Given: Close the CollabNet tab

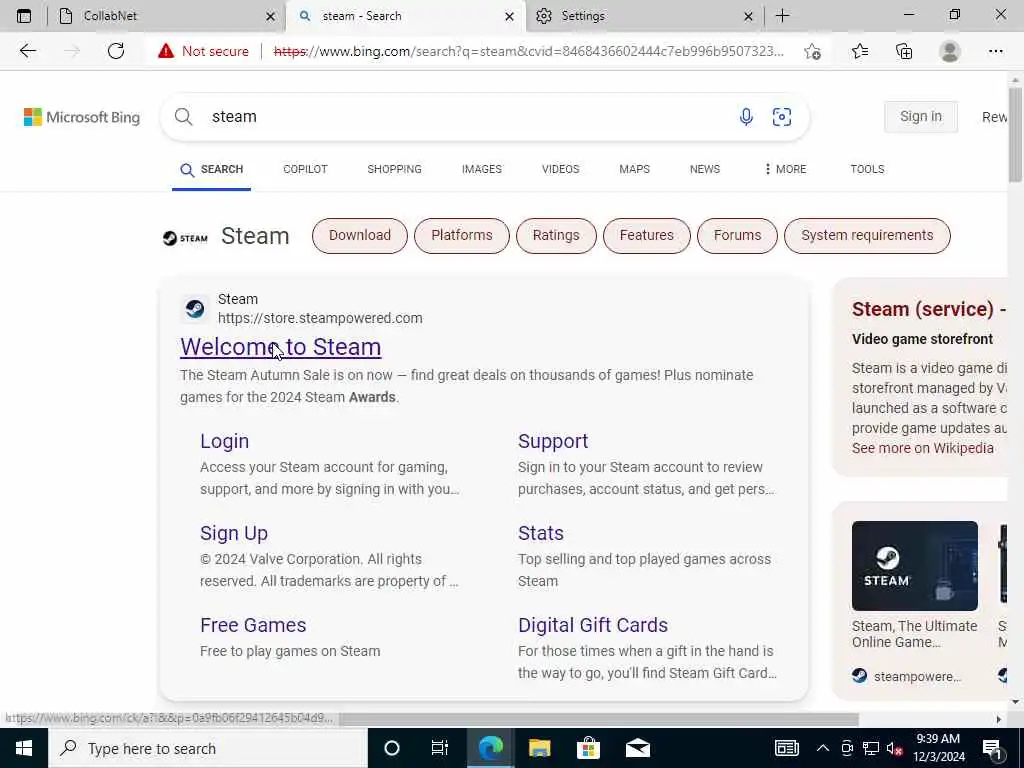Looking at the screenshot, I should point(270,16).
